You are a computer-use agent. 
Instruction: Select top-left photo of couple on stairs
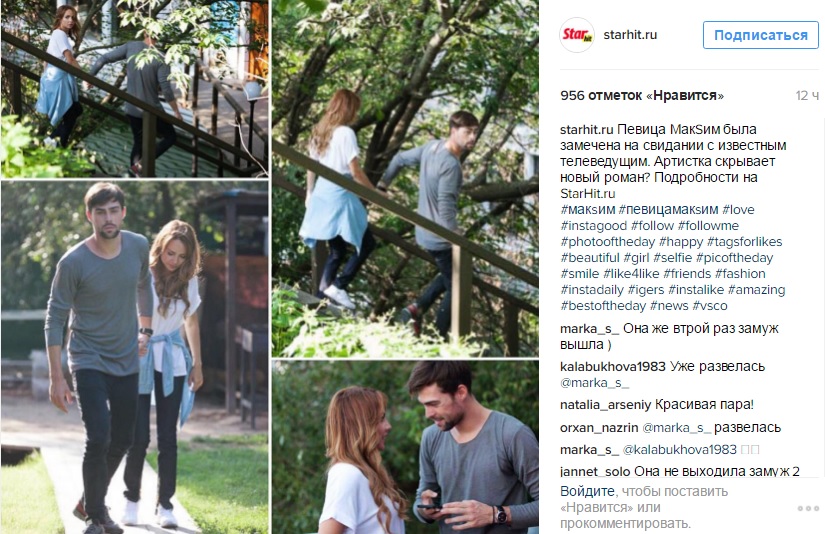click(135, 88)
